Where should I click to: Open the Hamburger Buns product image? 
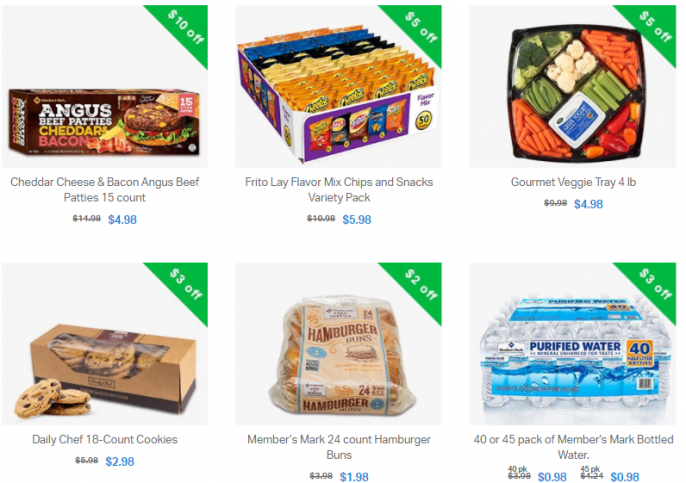click(338, 344)
